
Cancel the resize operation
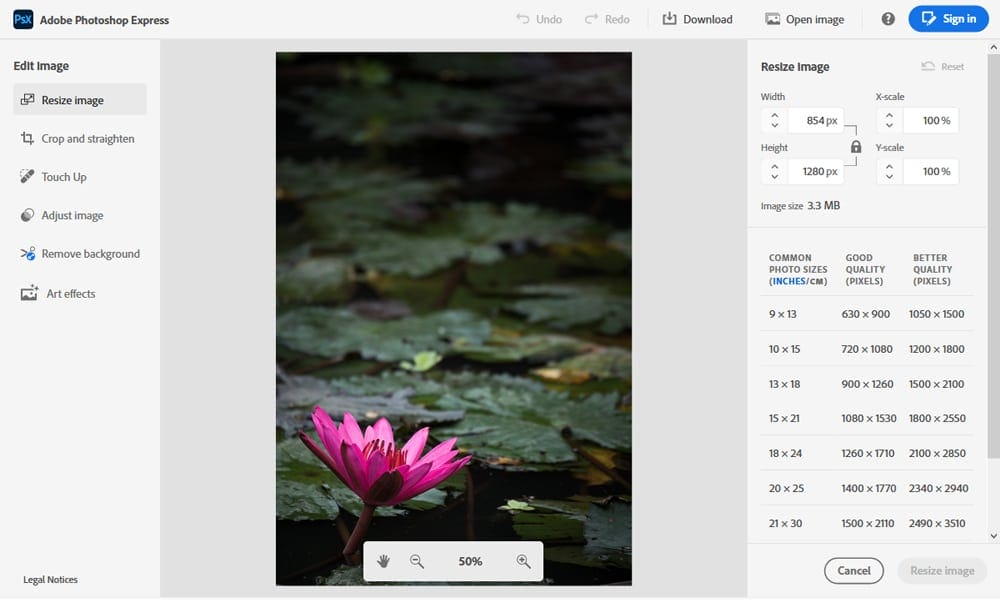pyautogui.click(x=854, y=570)
